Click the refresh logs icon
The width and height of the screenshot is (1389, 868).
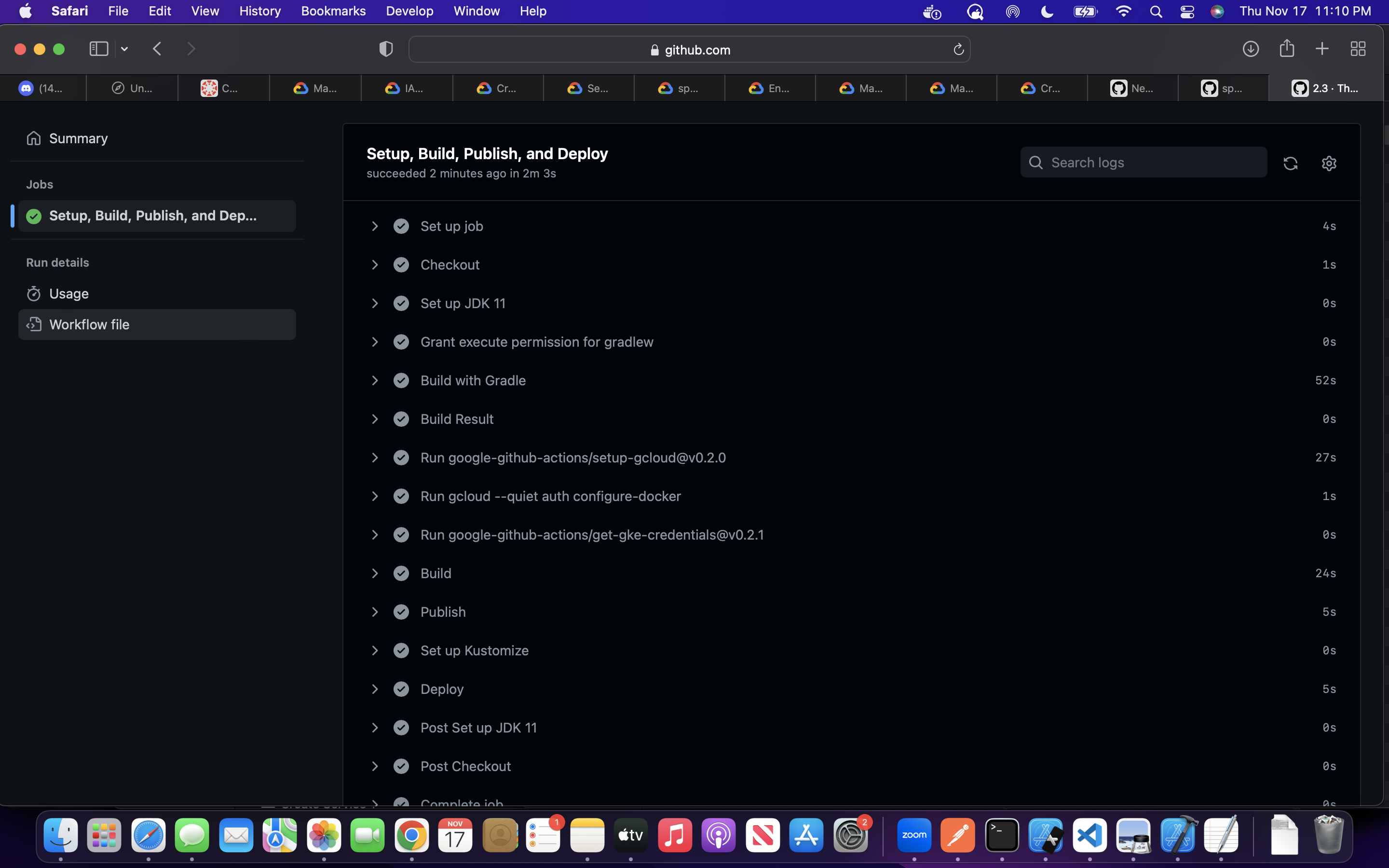[x=1290, y=163]
